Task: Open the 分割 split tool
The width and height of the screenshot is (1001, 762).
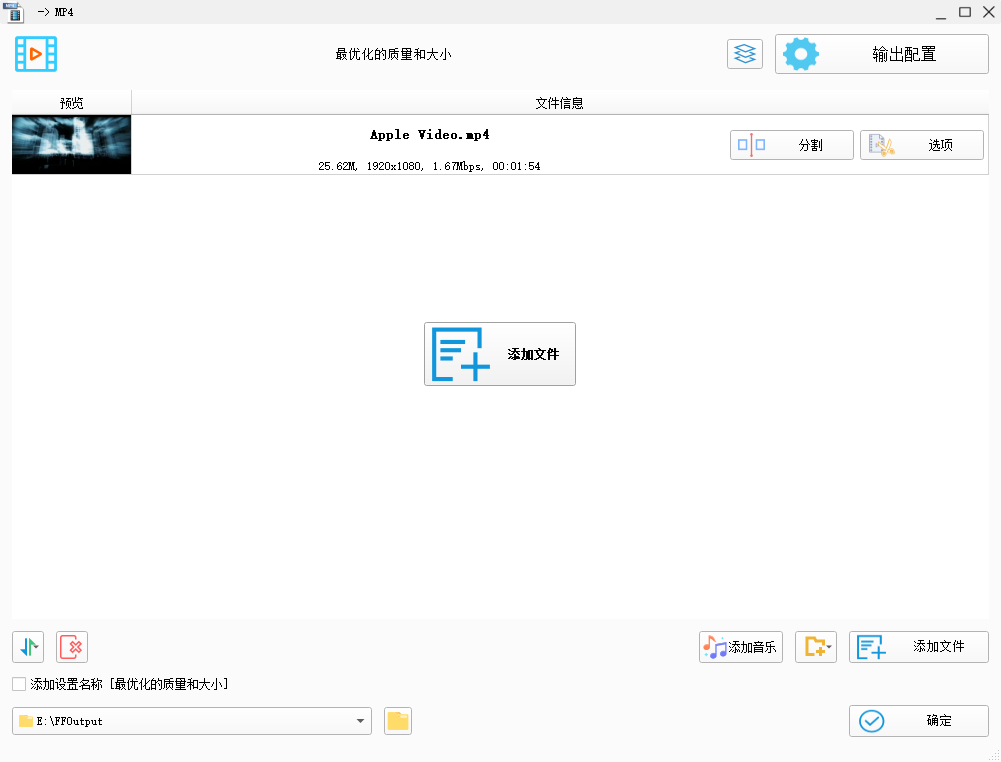Action: (x=791, y=145)
